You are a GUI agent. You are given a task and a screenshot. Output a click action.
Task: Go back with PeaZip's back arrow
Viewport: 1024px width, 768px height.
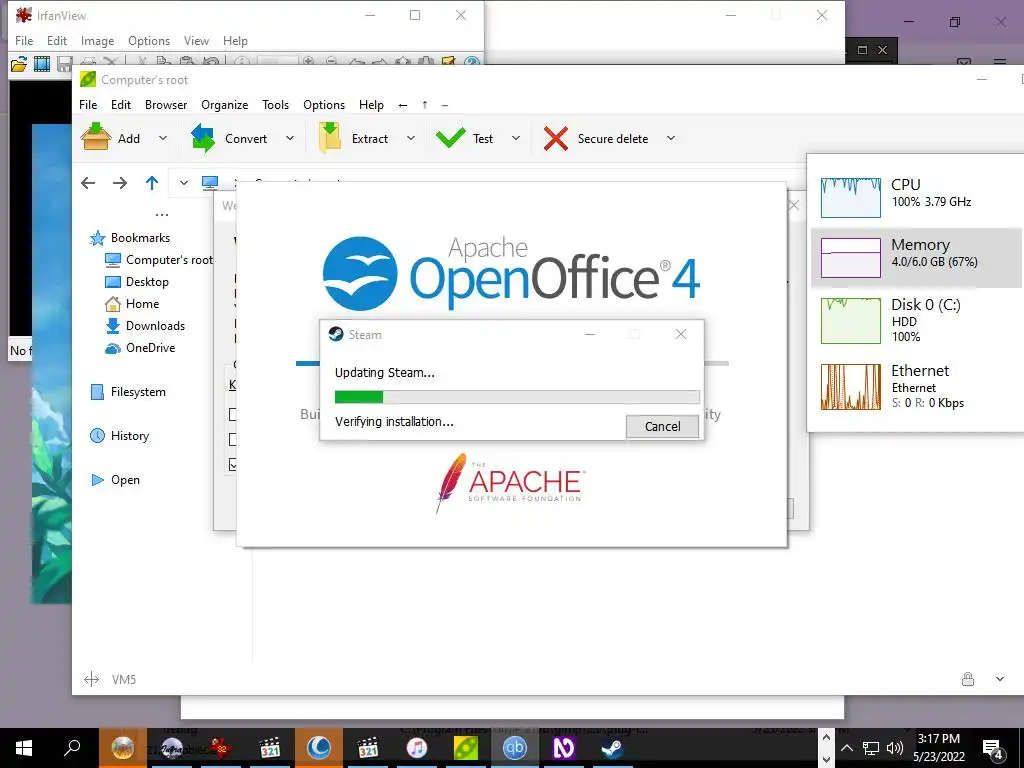pos(88,183)
